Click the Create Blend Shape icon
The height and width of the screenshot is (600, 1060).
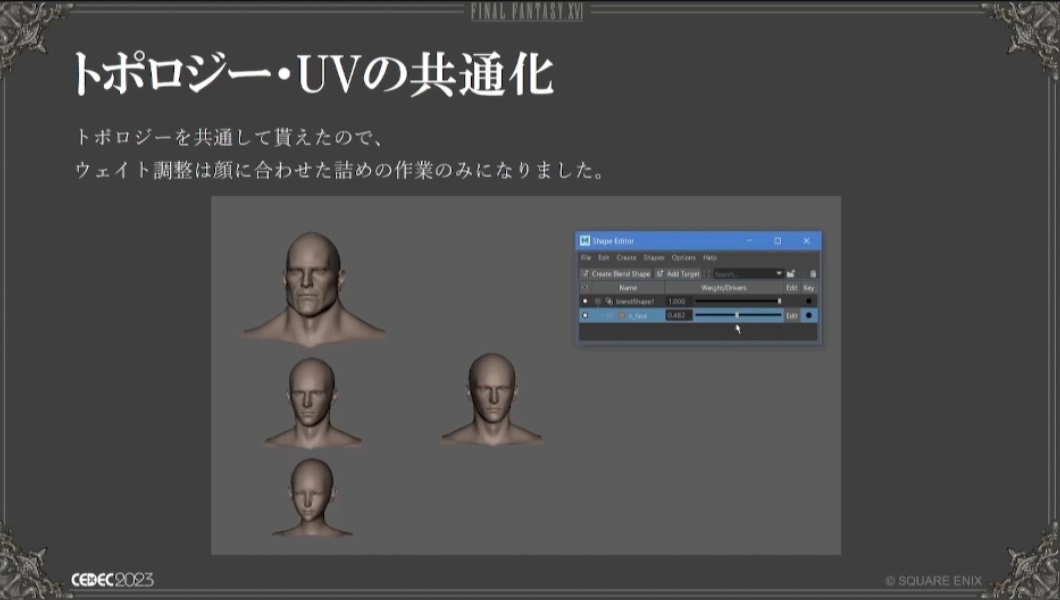click(585, 274)
